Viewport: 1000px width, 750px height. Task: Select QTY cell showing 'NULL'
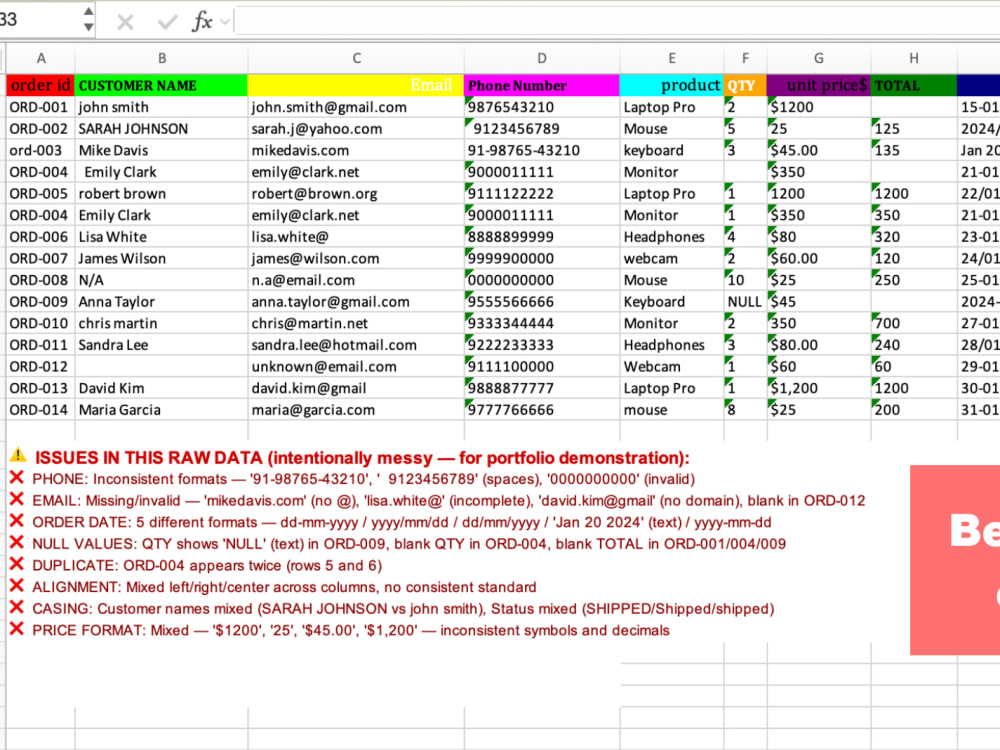pyautogui.click(x=745, y=302)
